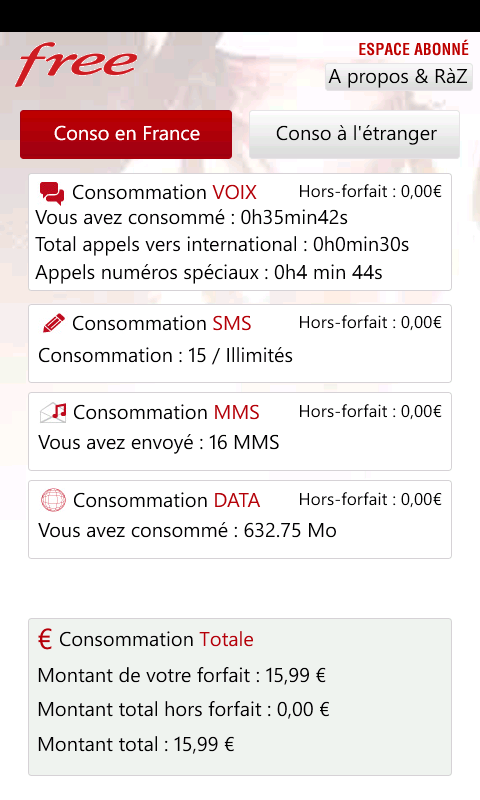The width and height of the screenshot is (480, 800).
Task: Open the A propos & RàZ button
Action: 398,77
